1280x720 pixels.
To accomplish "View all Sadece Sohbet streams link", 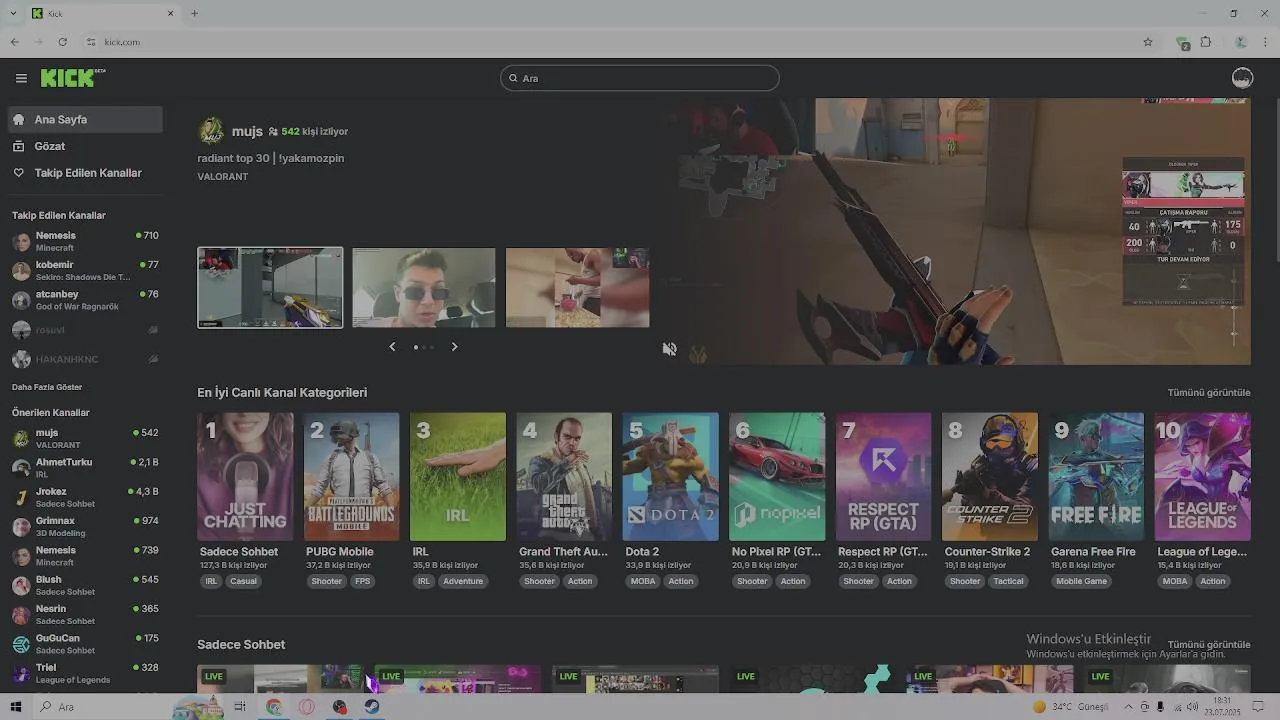I will point(1209,645).
